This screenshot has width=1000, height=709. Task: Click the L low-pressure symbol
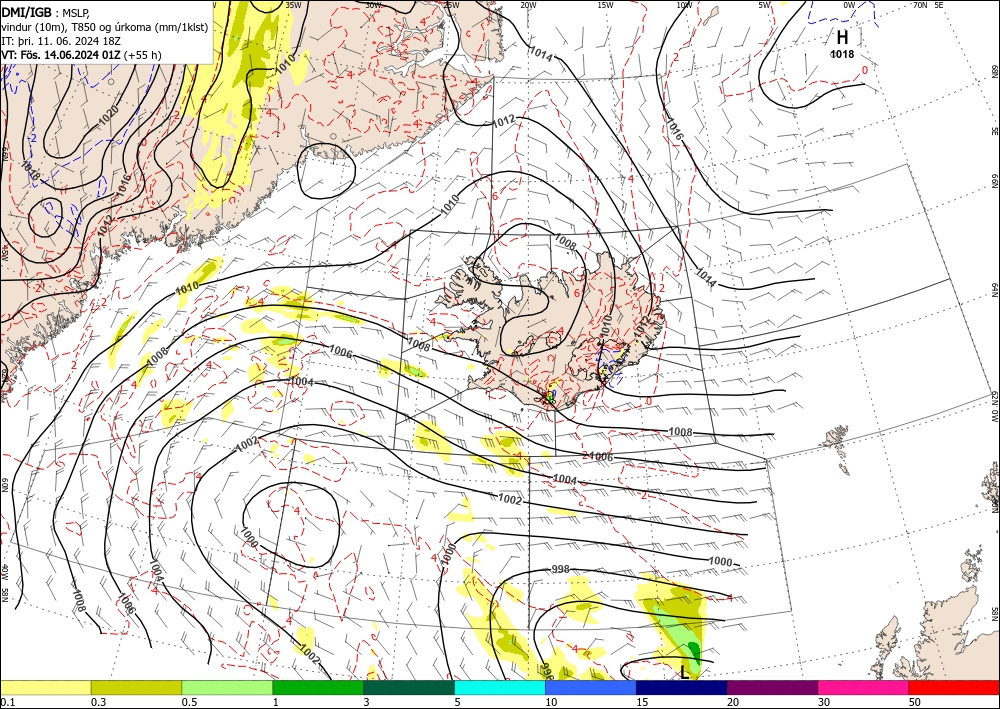pos(684,672)
